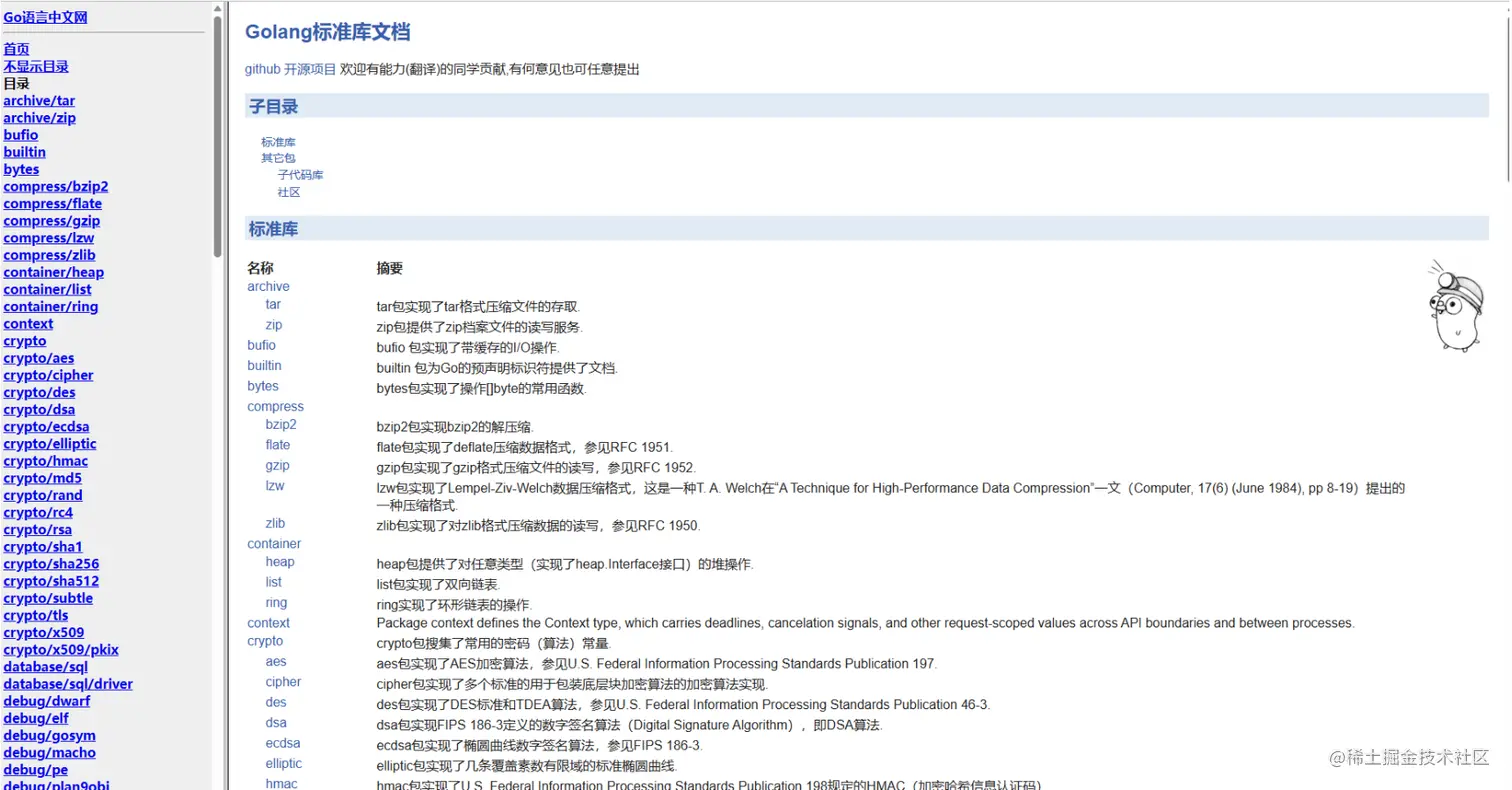Open container/list sidebar link

click(47, 289)
